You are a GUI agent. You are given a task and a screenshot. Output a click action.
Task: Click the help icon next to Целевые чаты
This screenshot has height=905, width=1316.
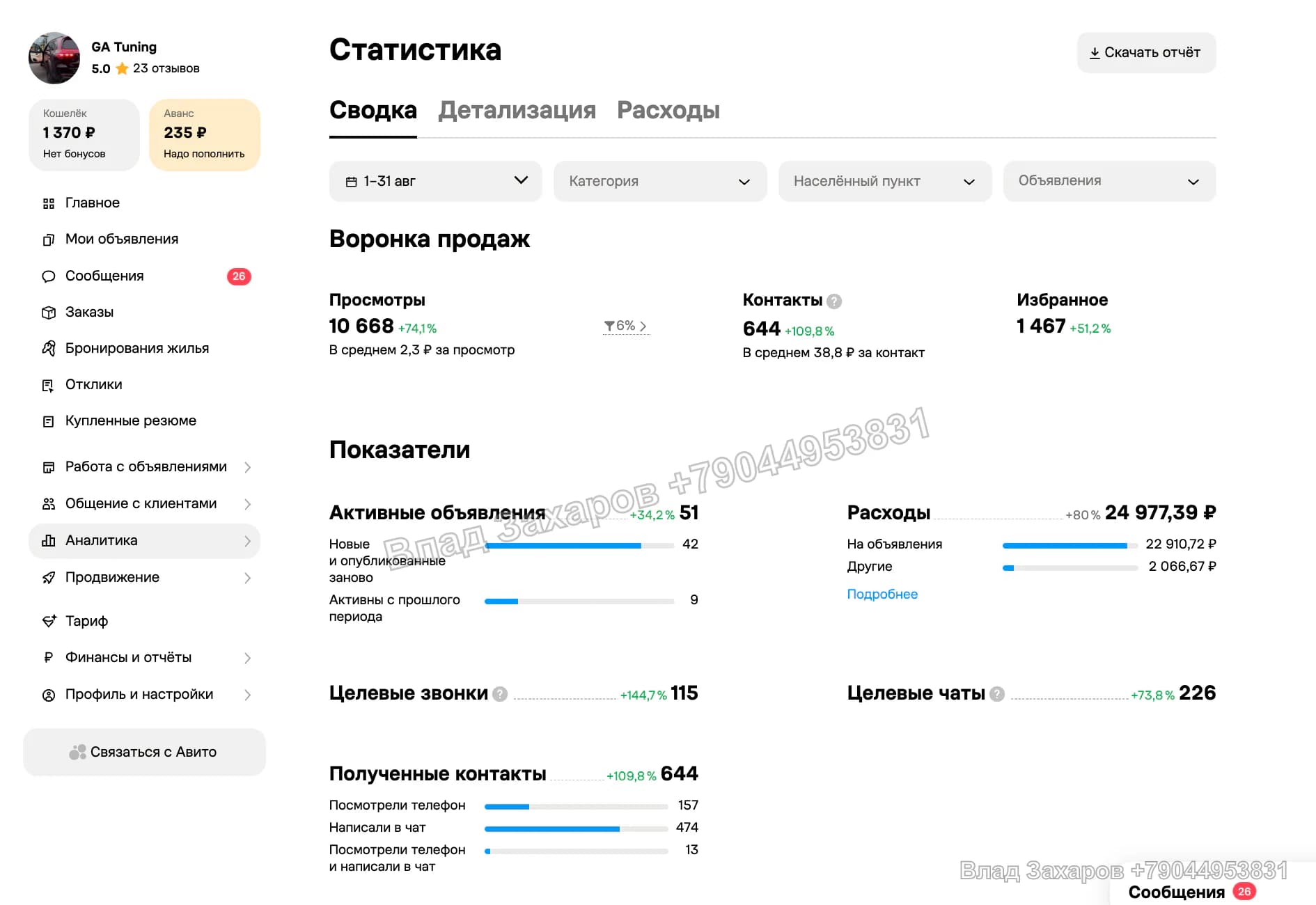[x=996, y=694]
